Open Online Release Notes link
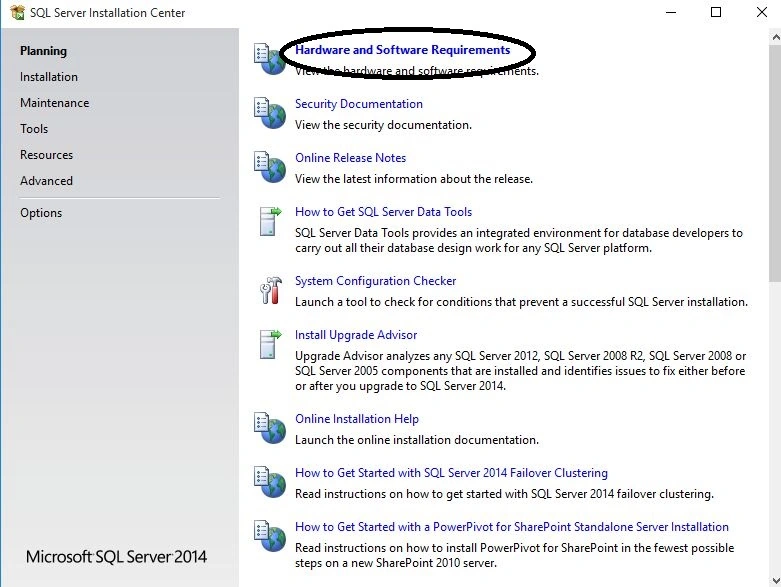The height and width of the screenshot is (587, 781). tap(350, 158)
